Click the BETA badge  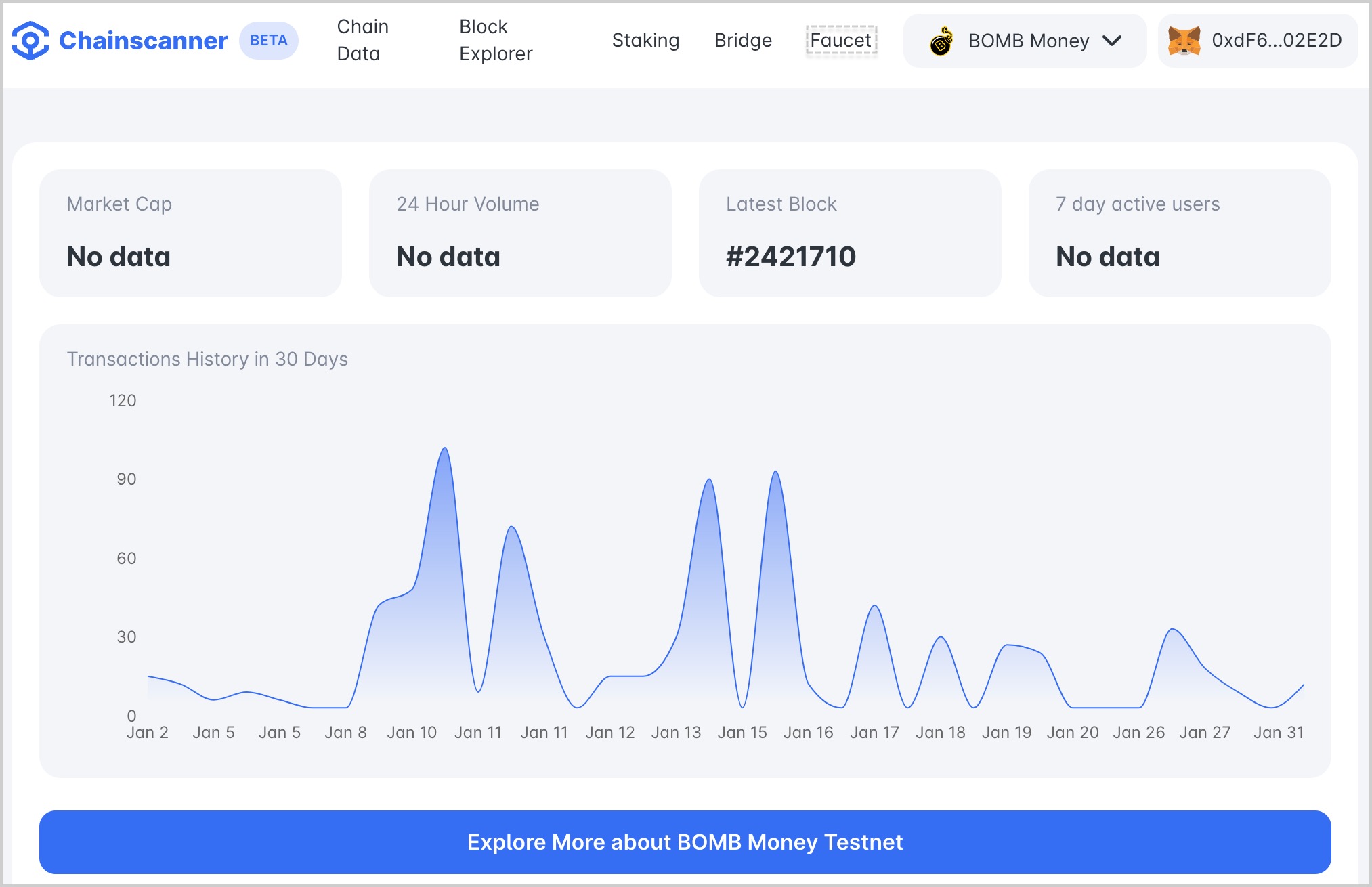click(269, 41)
